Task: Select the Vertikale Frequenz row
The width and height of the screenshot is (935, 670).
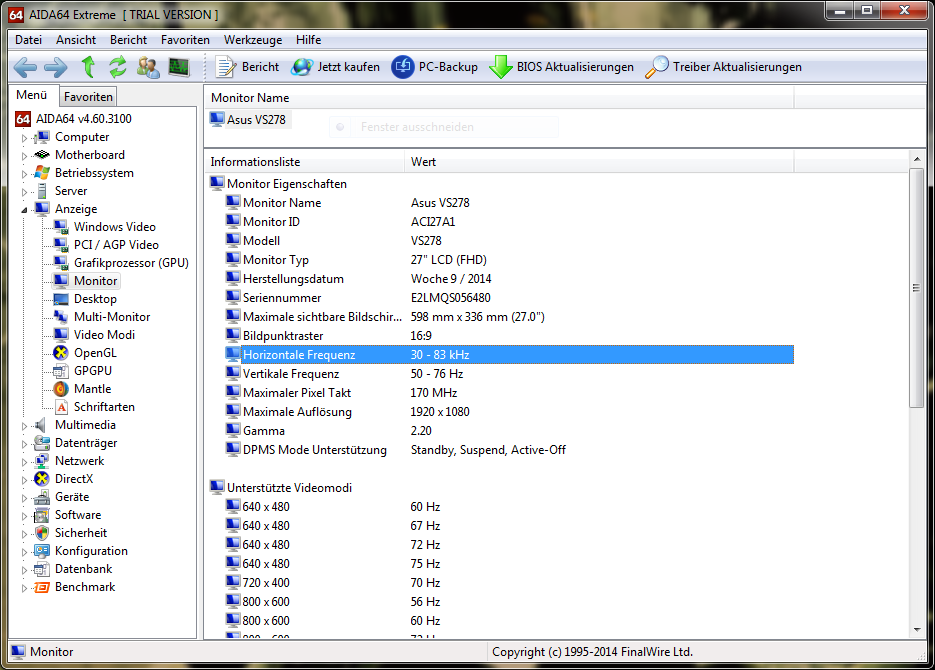Action: 510,374
